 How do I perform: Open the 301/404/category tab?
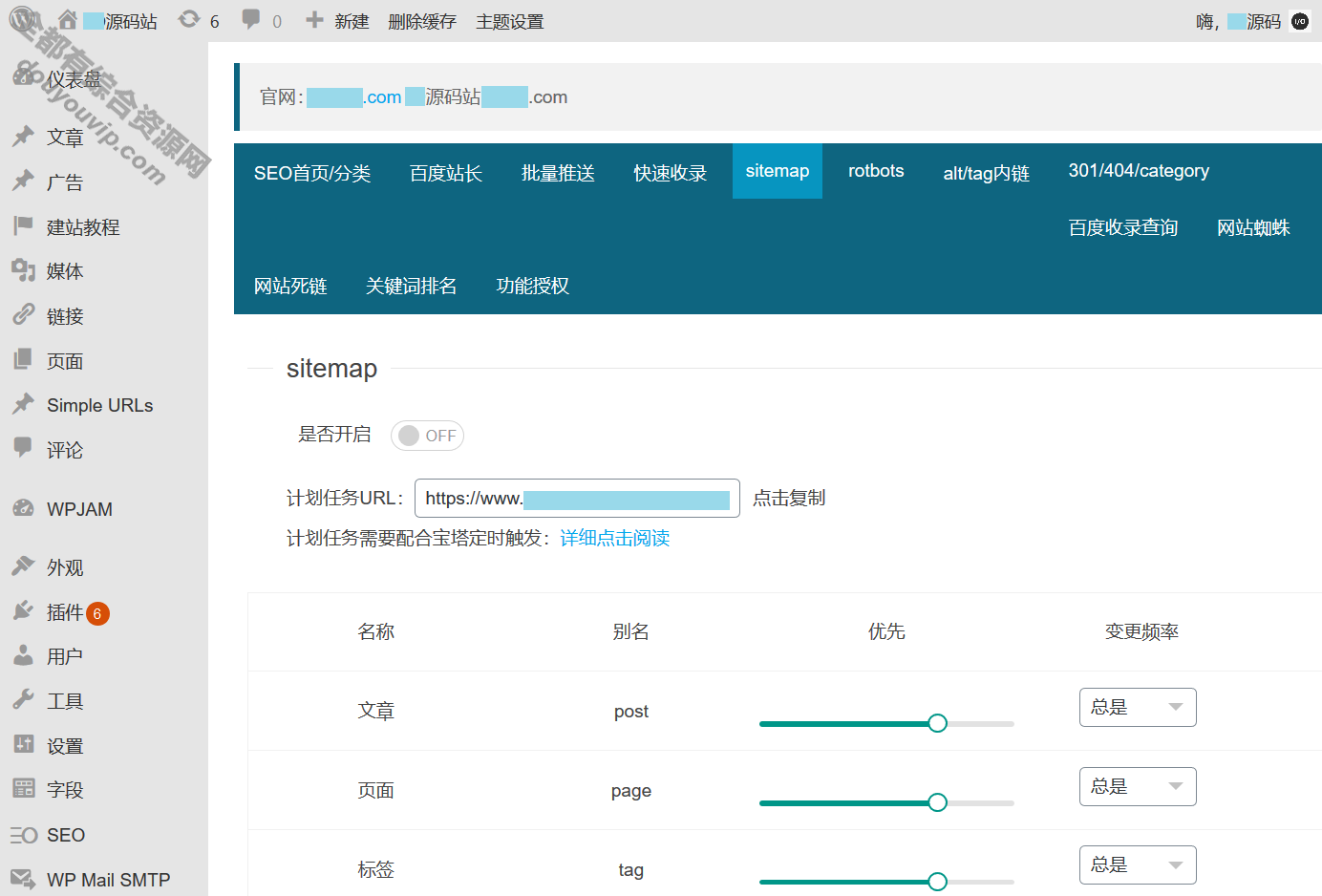[x=1139, y=171]
